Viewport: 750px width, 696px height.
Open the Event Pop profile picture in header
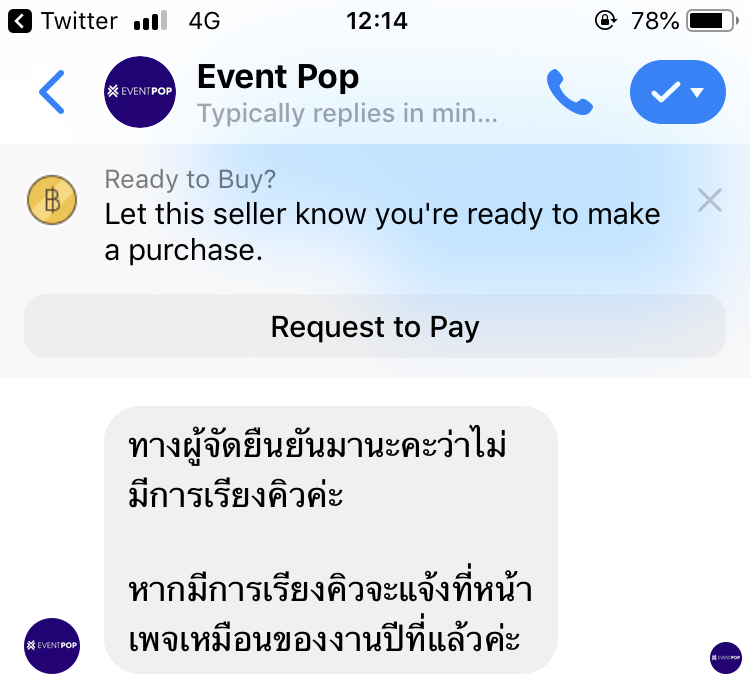[x=140, y=92]
